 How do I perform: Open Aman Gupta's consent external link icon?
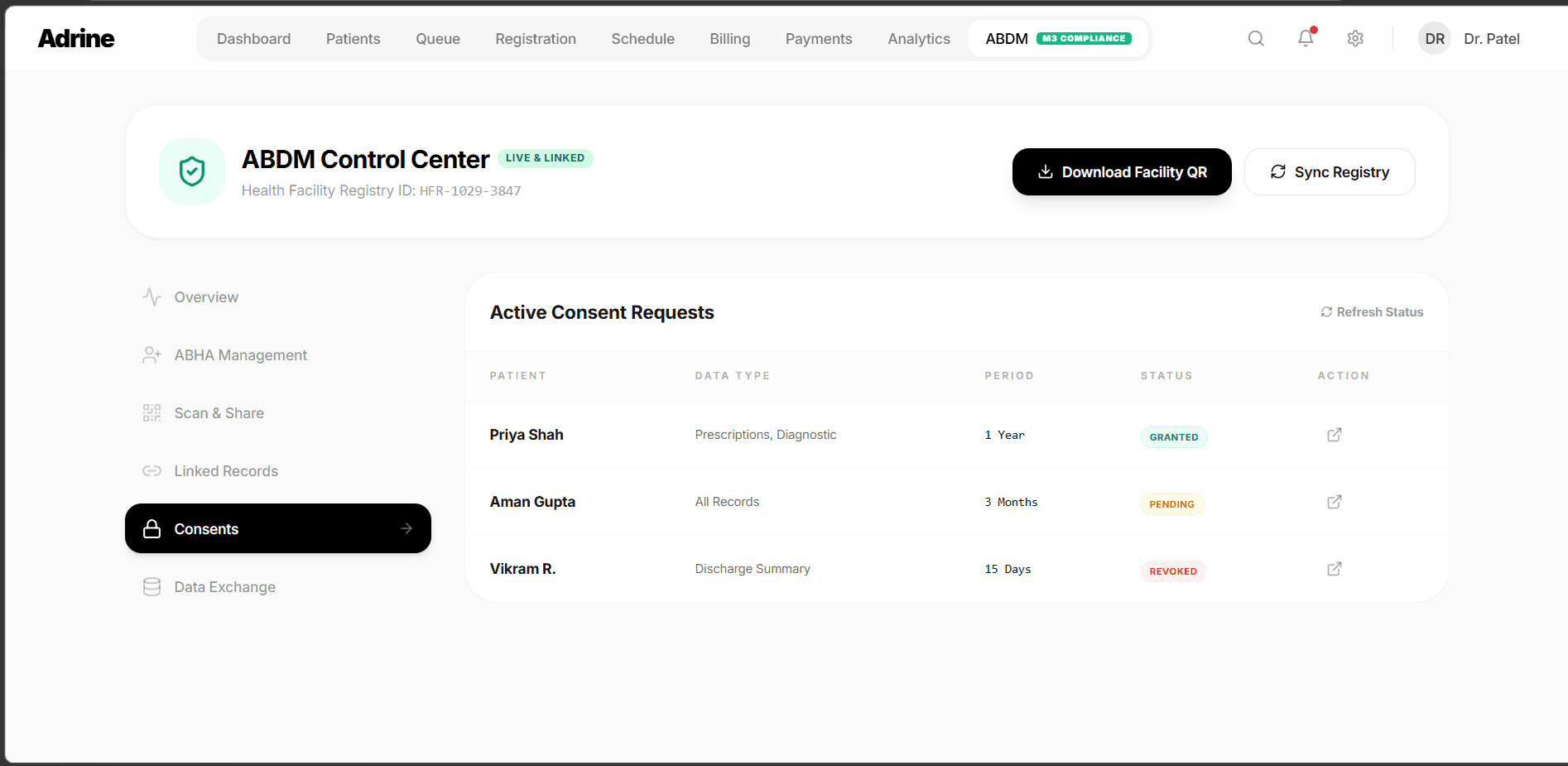(1335, 501)
